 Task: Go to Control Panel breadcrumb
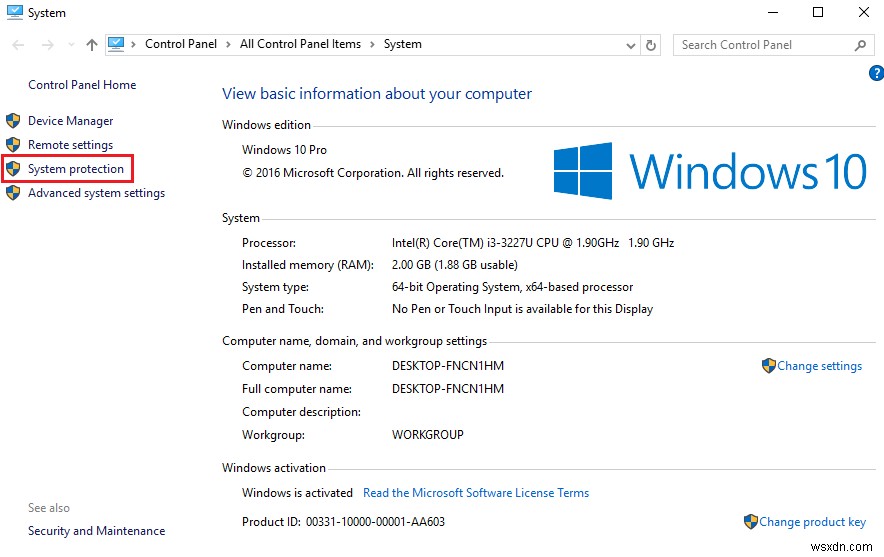coord(180,44)
